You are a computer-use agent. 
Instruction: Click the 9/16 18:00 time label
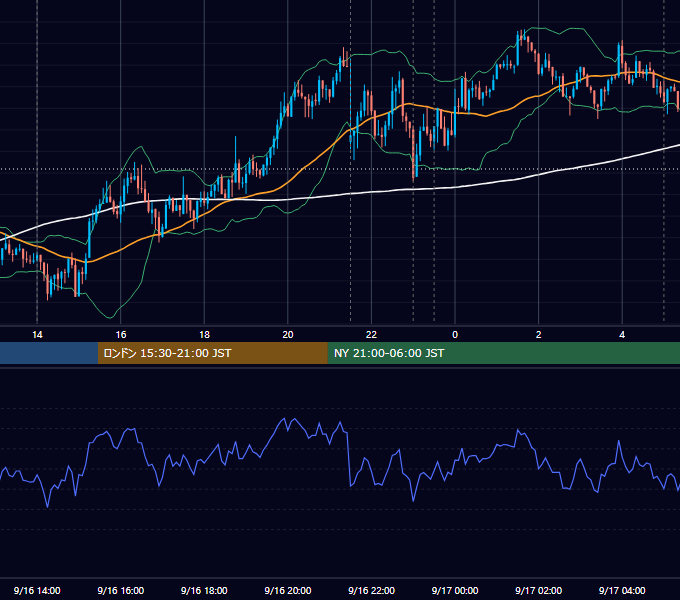204,590
